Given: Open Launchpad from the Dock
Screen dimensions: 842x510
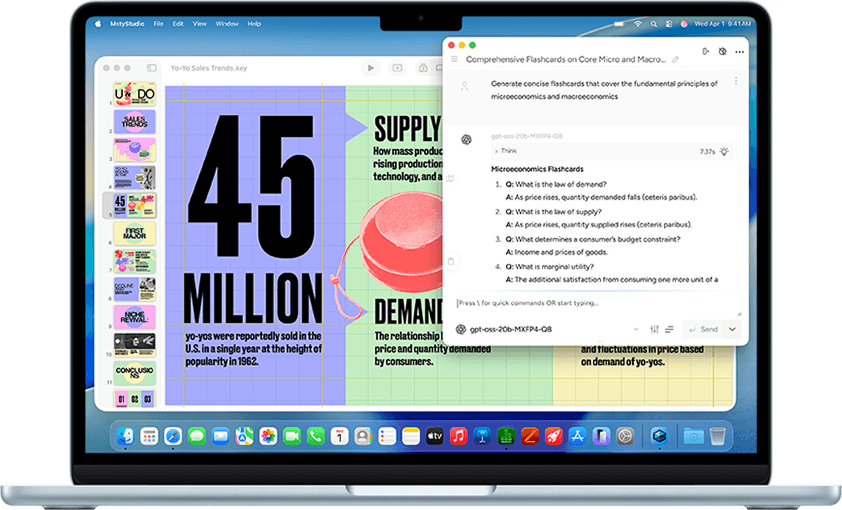Looking at the screenshot, I should pyautogui.click(x=149, y=436).
